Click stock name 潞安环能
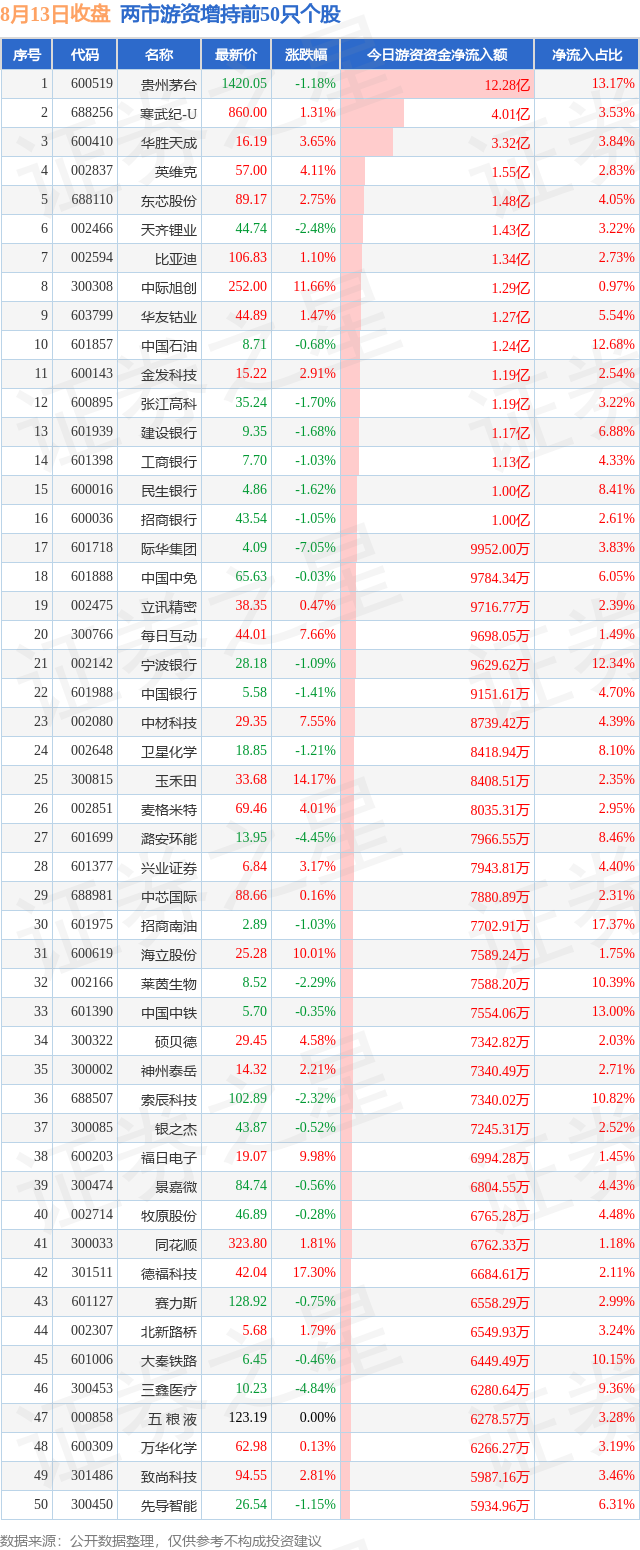 pos(169,838)
